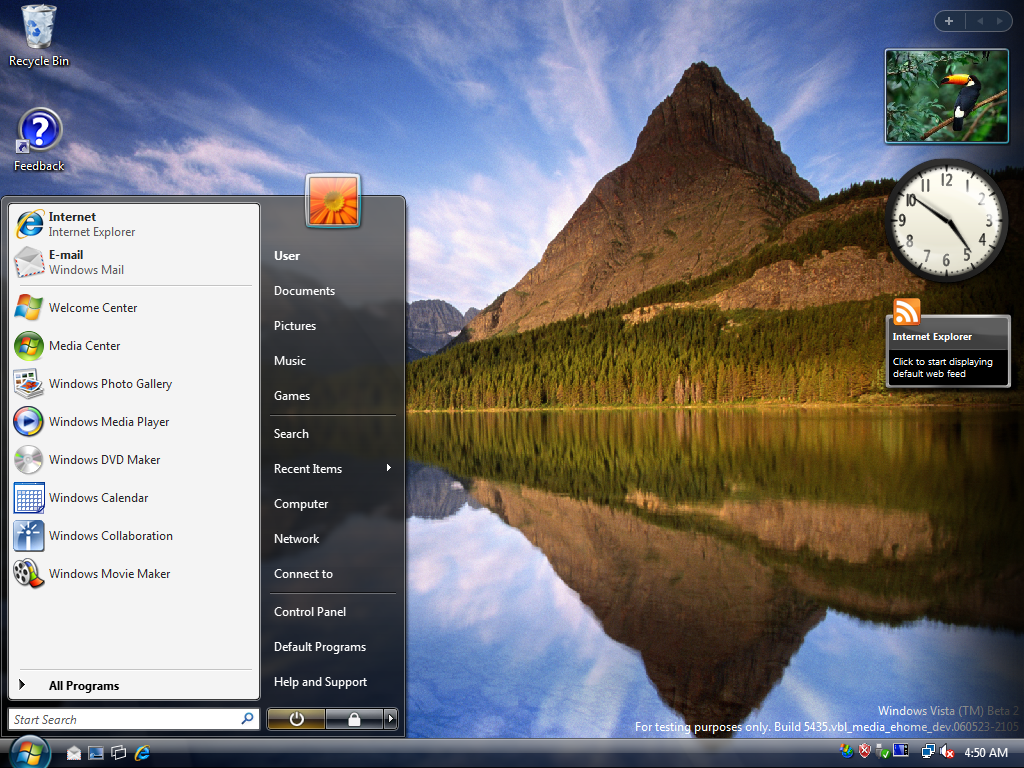Expand the All Programs list

pyautogui.click(x=84, y=686)
